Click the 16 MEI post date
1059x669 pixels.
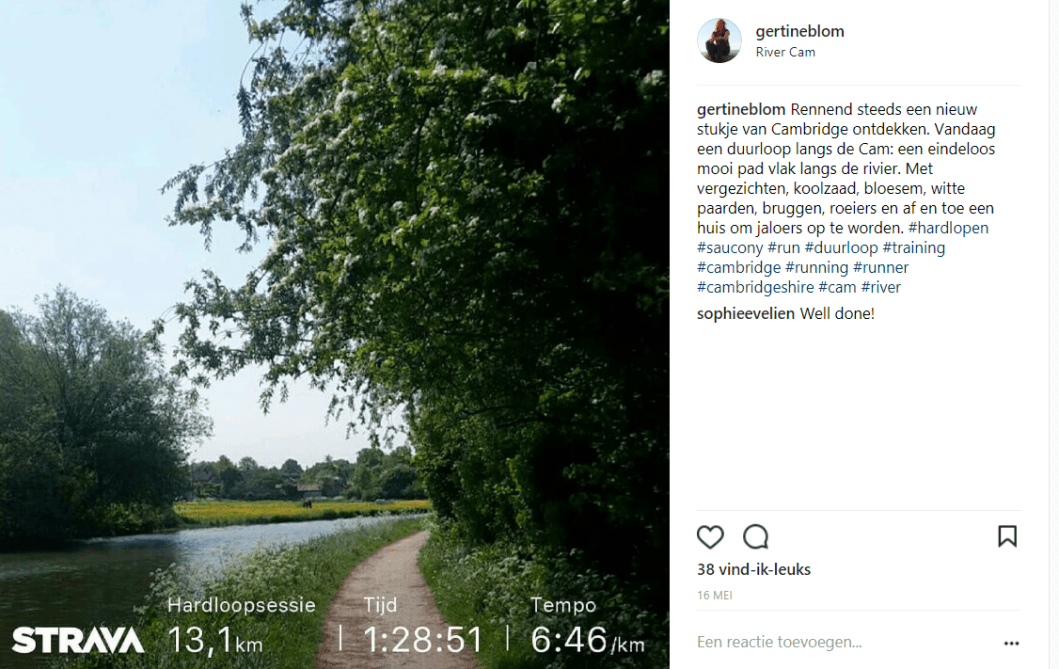715,595
